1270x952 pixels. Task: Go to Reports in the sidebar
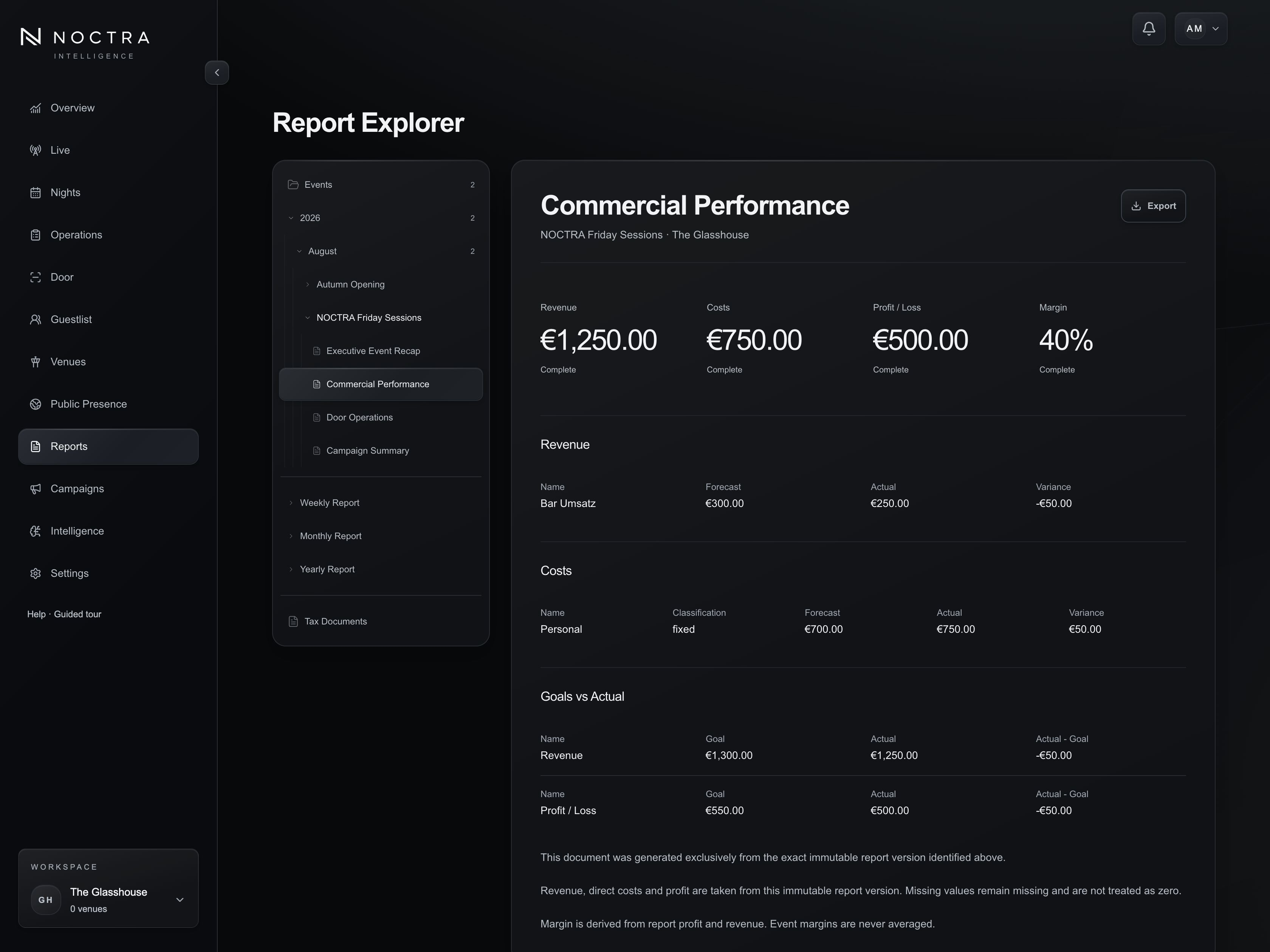pos(108,447)
